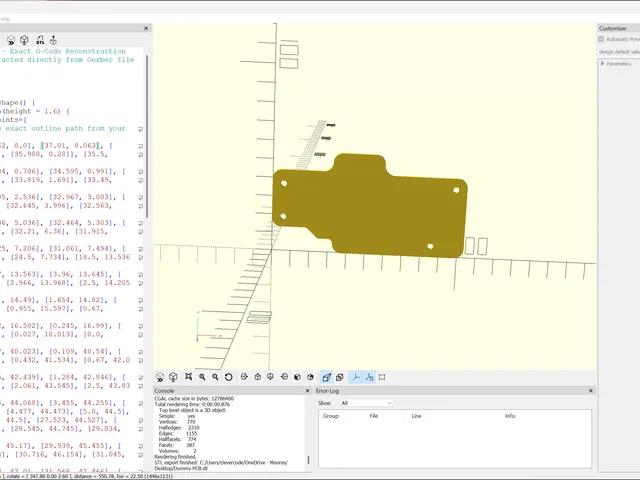The height and width of the screenshot is (480, 640).
Task: Click the Preview icon in the editor toolbar
Action: (11, 40)
